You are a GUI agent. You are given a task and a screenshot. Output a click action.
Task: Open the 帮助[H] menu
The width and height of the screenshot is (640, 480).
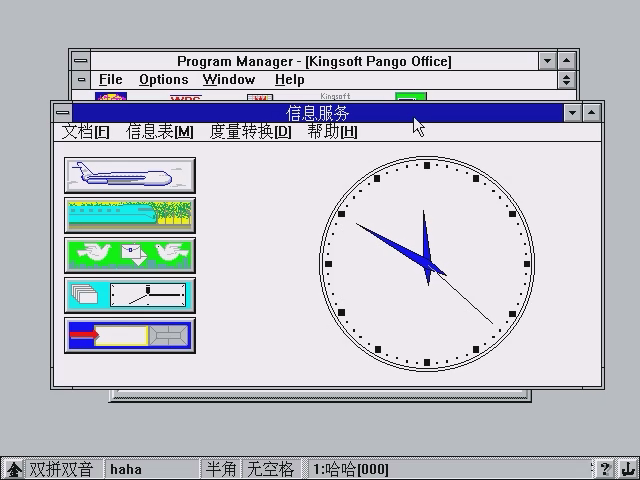(332, 132)
